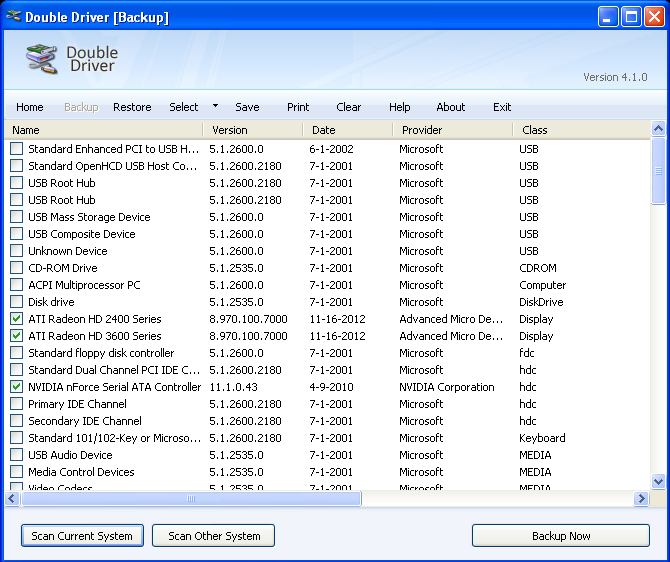The height and width of the screenshot is (562, 670).
Task: Click Exit in the toolbar
Action: click(502, 107)
